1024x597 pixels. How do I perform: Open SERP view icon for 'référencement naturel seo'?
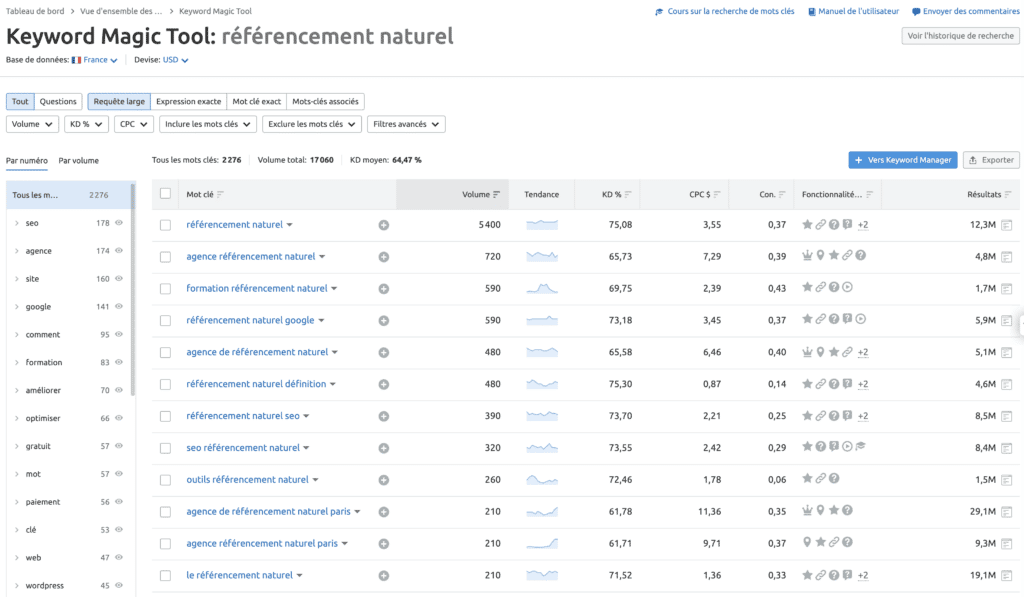1006,416
